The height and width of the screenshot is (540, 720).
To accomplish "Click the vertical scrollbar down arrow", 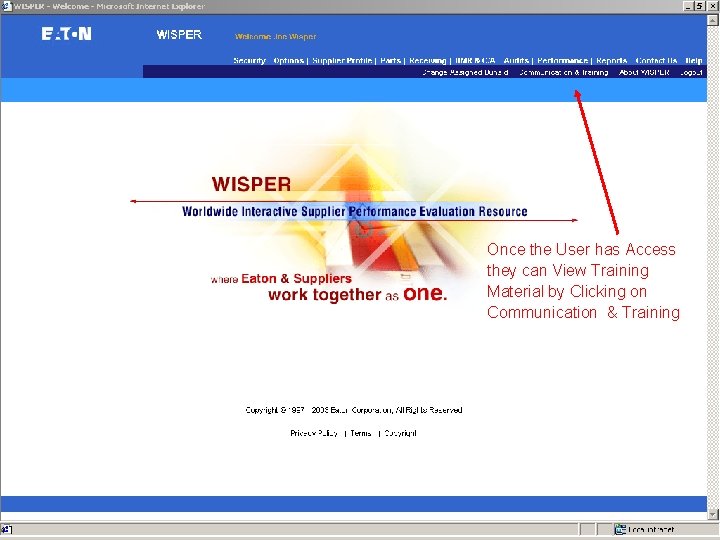I will pyautogui.click(x=713, y=514).
